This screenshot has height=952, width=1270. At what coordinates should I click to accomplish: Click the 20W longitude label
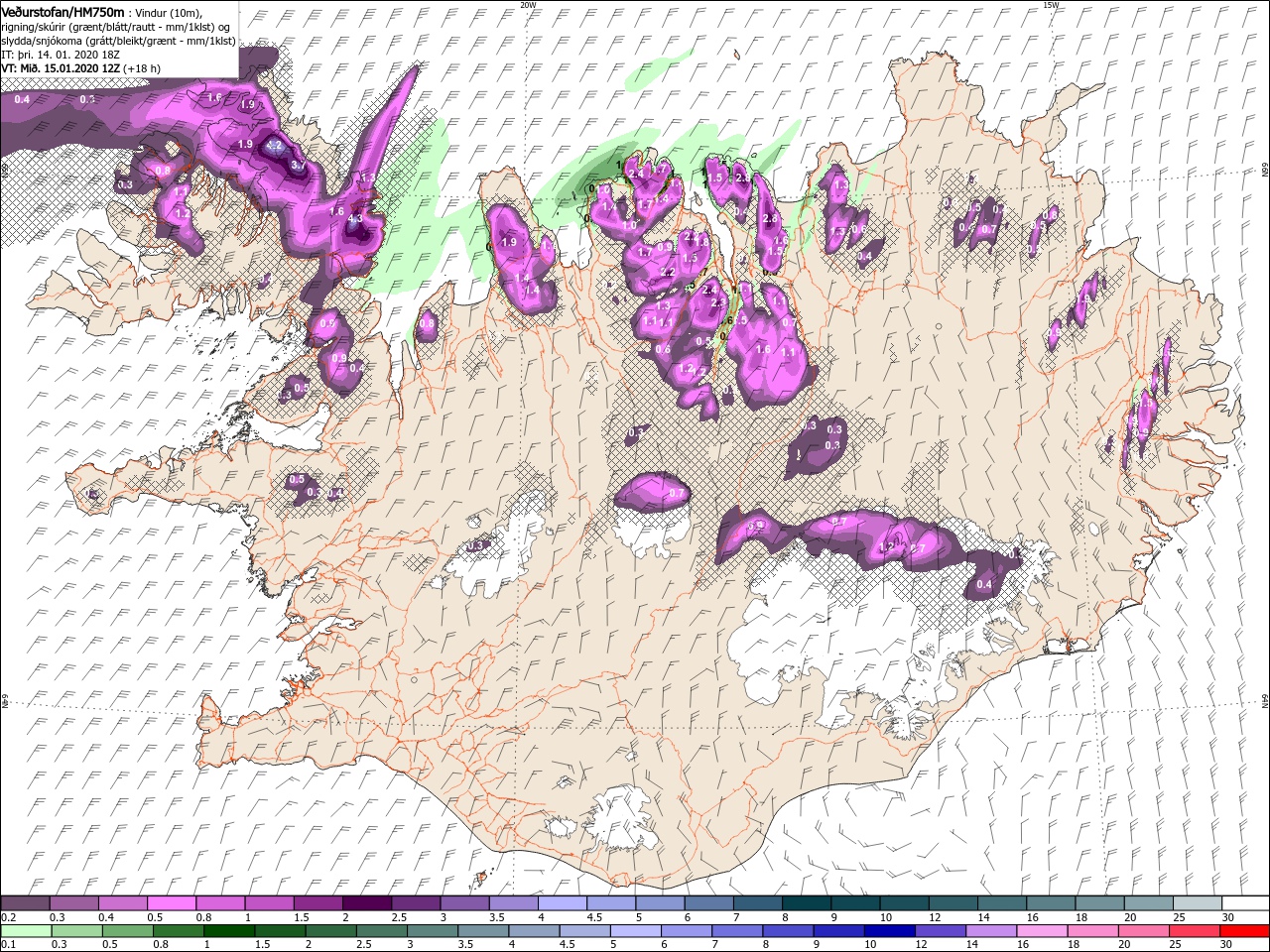pyautogui.click(x=528, y=5)
